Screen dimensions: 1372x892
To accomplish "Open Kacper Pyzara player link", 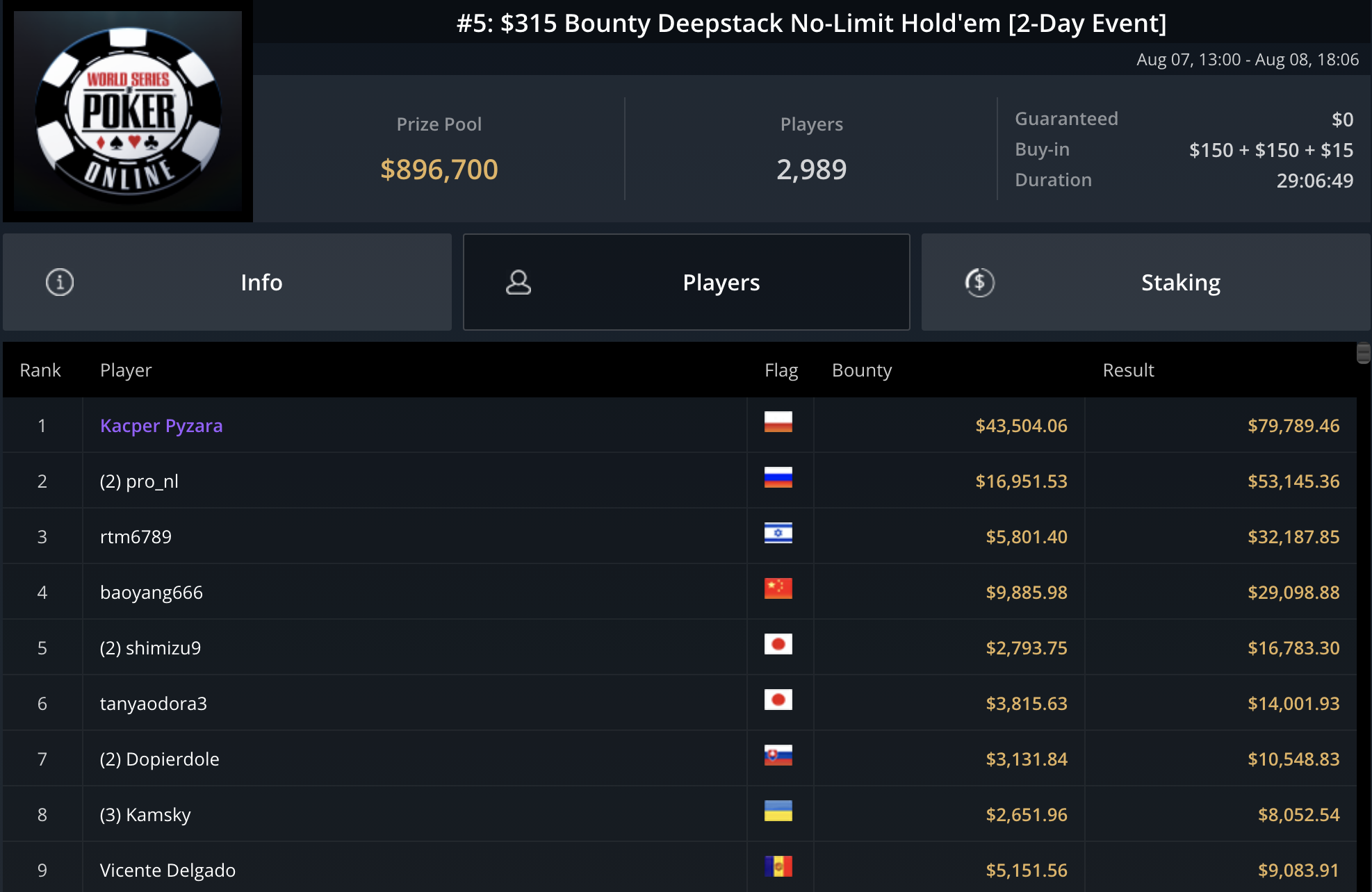I will tap(161, 425).
